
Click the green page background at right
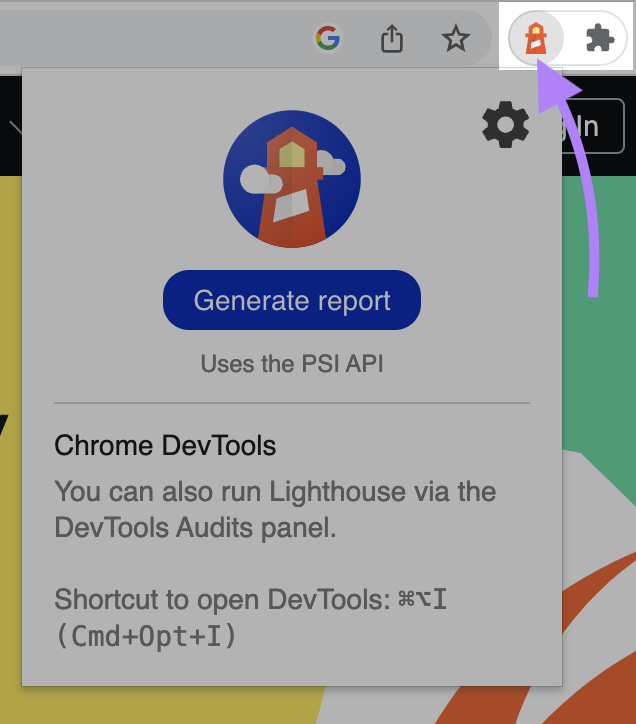(x=598, y=400)
